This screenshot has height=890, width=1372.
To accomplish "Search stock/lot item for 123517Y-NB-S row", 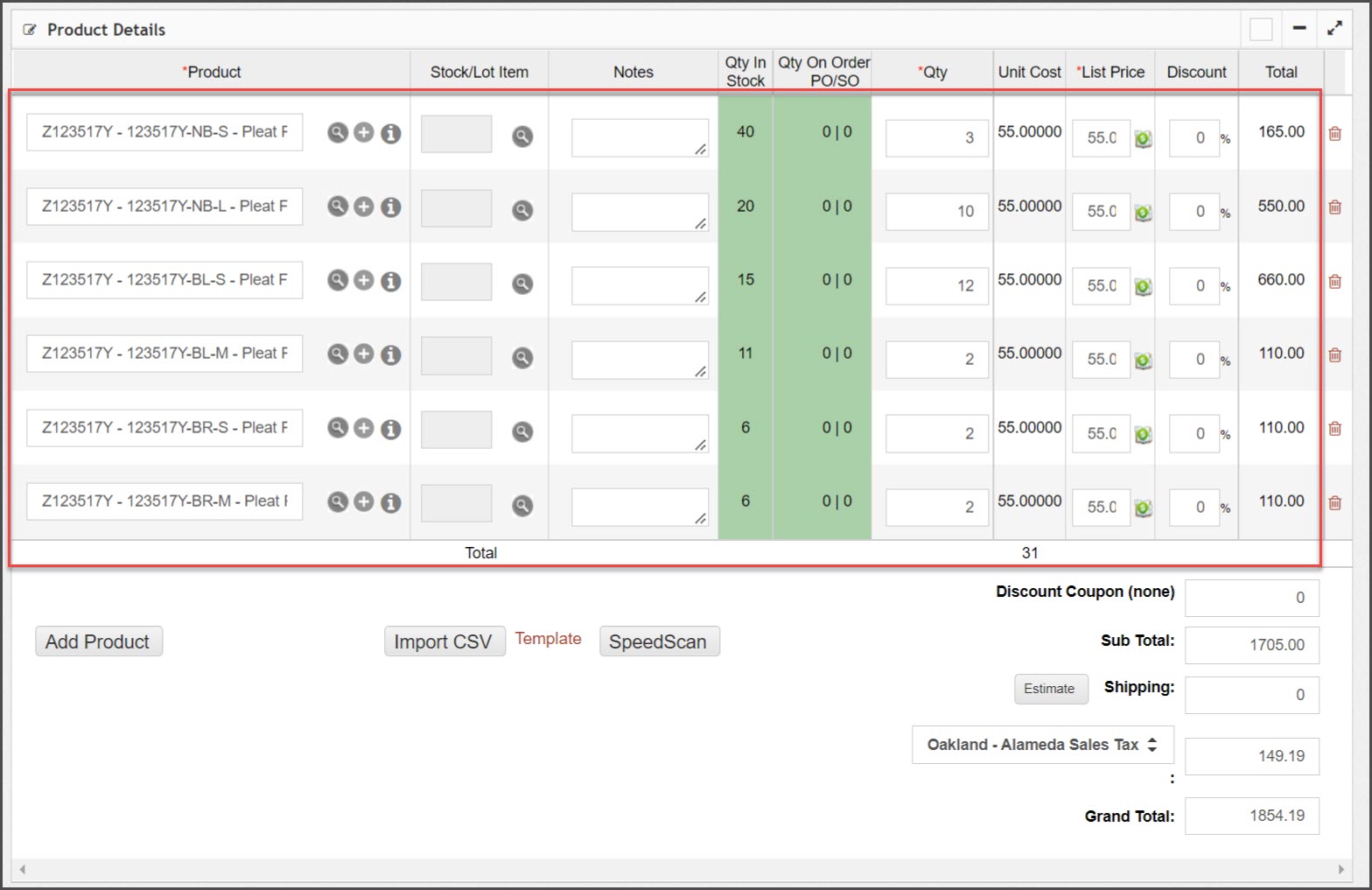I will click(522, 136).
